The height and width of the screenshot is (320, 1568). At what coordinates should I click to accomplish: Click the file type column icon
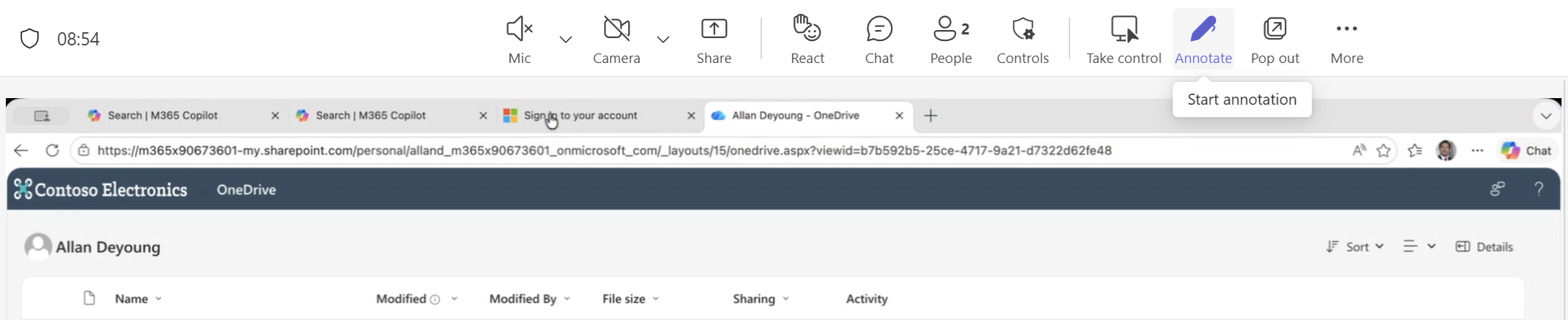tap(89, 299)
